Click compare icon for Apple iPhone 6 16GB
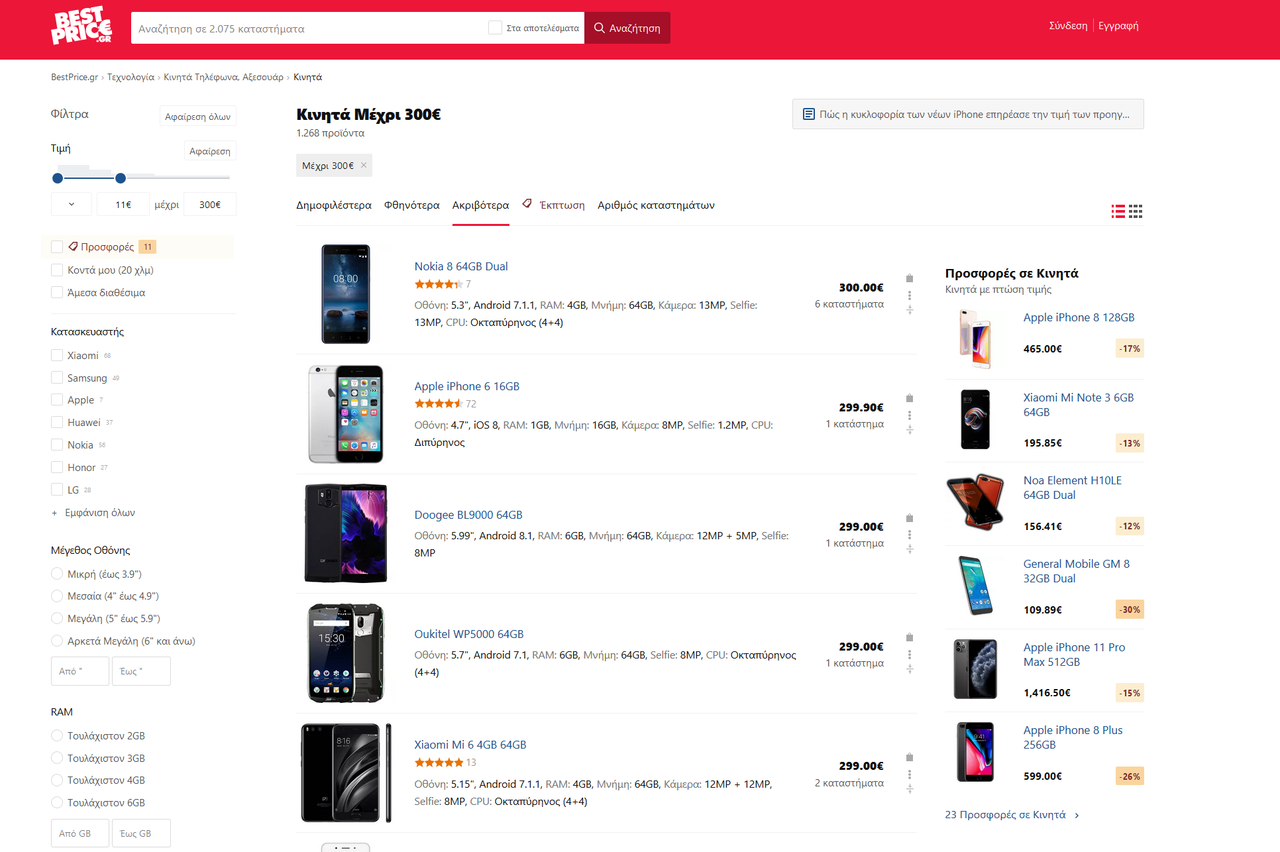The width and height of the screenshot is (1280, 852). tap(909, 430)
